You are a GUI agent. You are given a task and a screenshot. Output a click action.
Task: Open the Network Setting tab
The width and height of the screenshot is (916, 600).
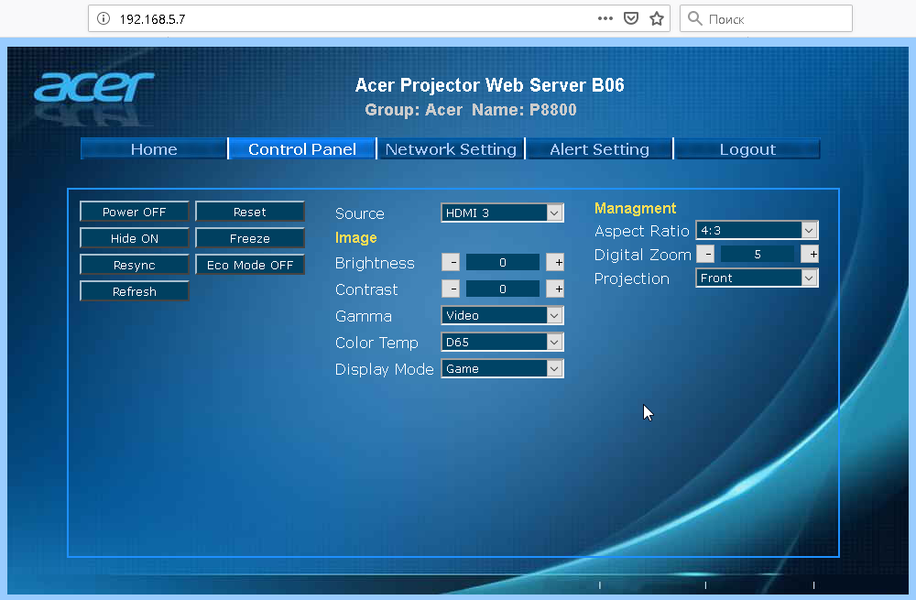(450, 149)
